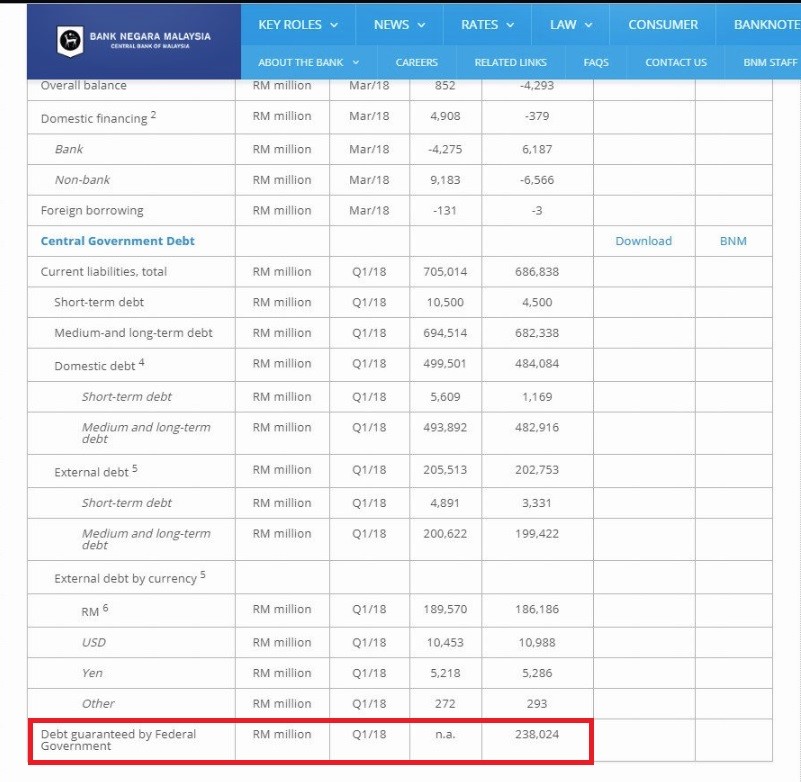
Task: Click the Central Government Debt heading
Action: [117, 241]
